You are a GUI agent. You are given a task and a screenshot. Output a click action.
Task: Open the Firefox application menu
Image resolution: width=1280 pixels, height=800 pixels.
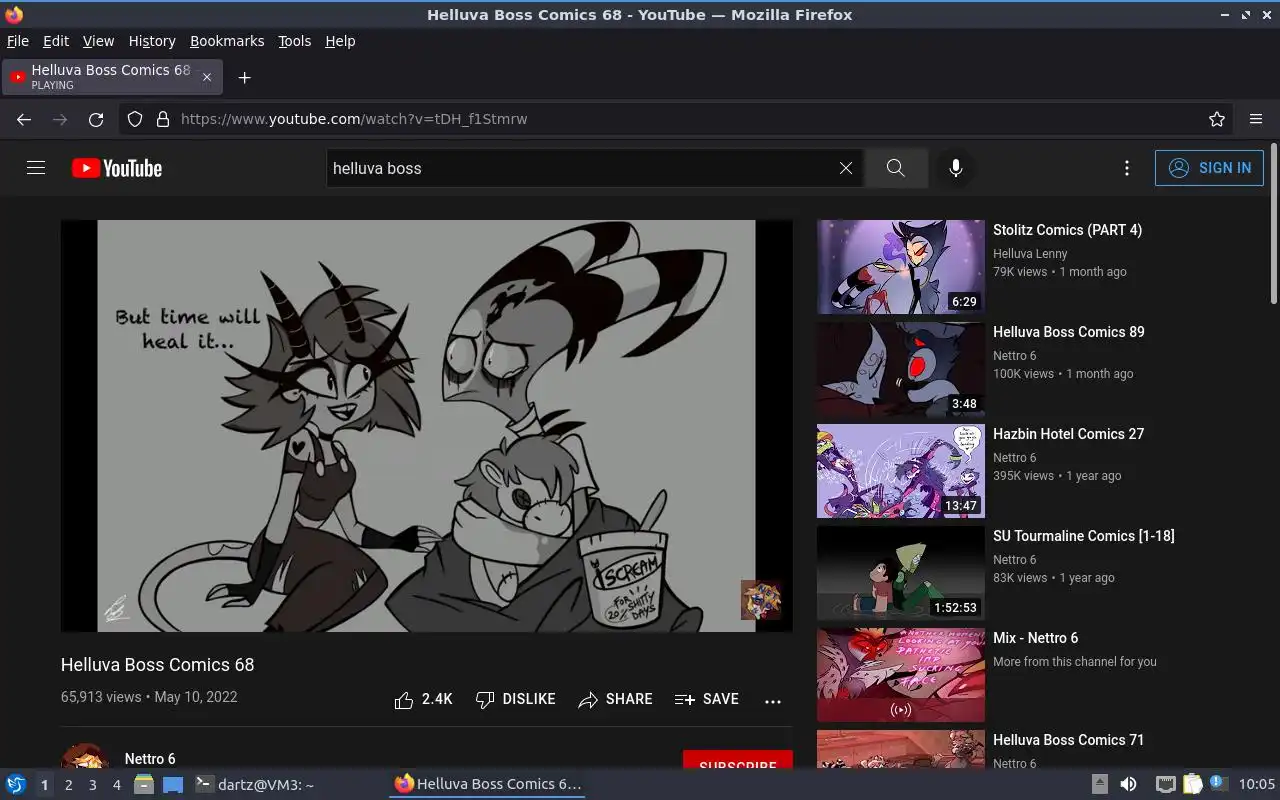pos(1256,119)
